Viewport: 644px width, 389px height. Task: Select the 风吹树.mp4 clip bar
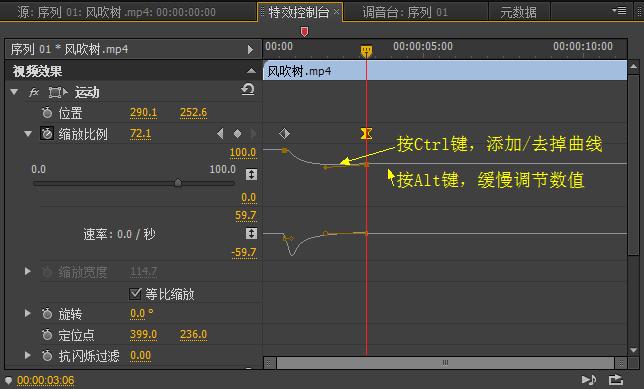point(445,71)
